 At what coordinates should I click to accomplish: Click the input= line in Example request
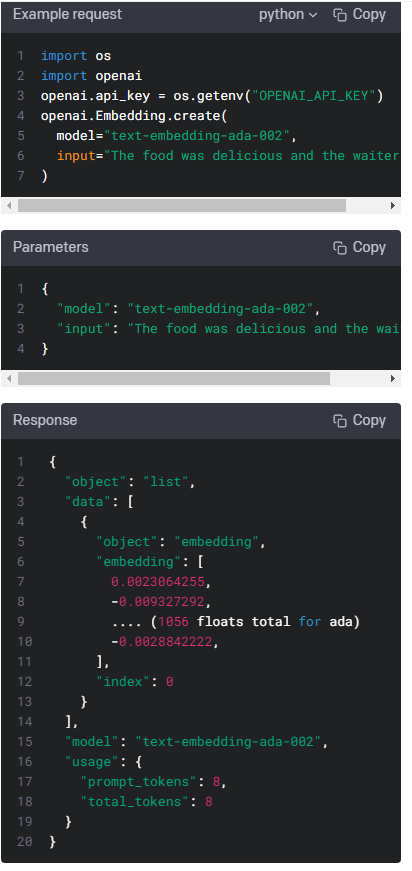click(228, 156)
